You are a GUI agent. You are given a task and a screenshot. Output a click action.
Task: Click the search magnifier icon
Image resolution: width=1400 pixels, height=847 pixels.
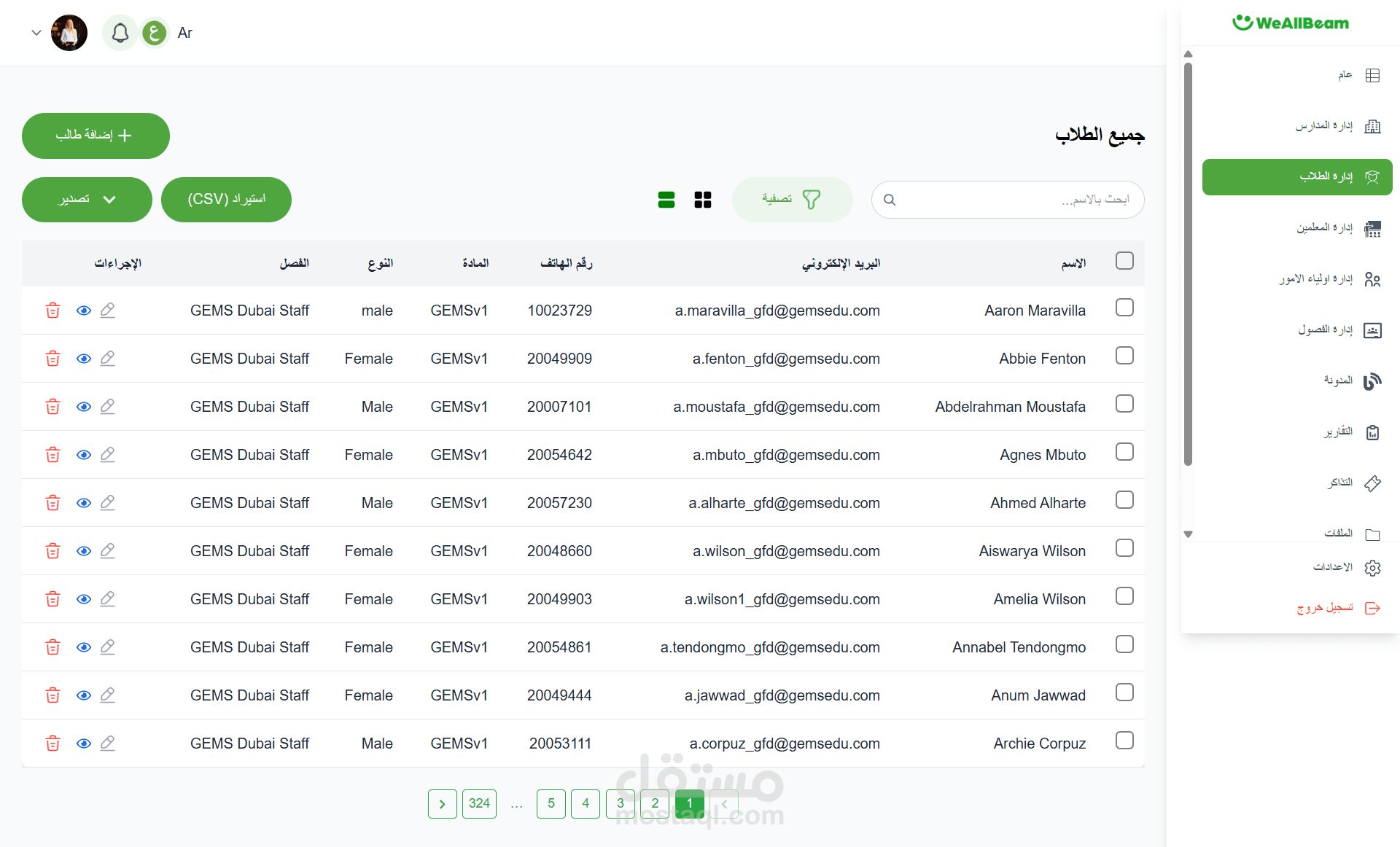click(890, 200)
